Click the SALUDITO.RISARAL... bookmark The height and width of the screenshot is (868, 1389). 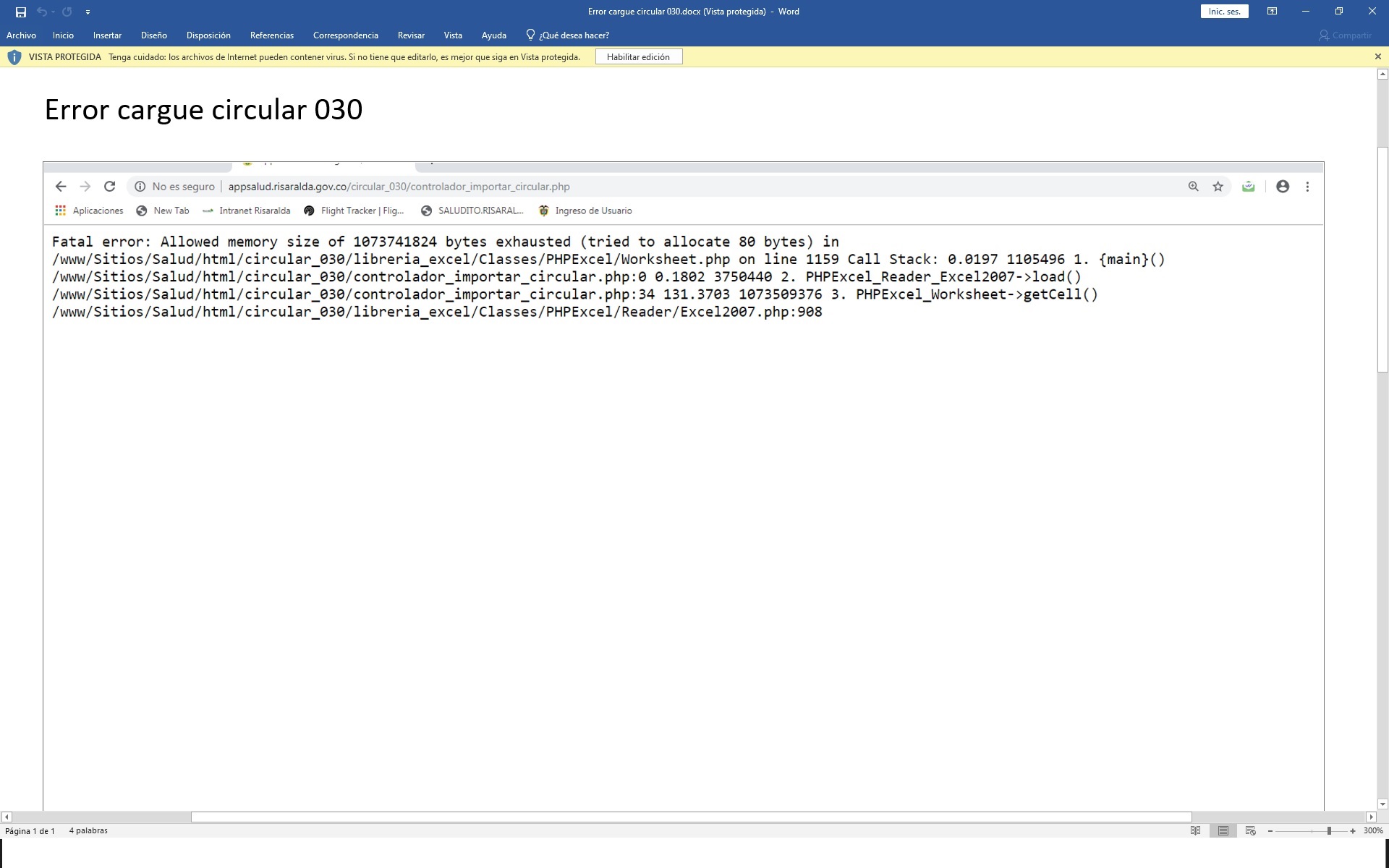(472, 210)
